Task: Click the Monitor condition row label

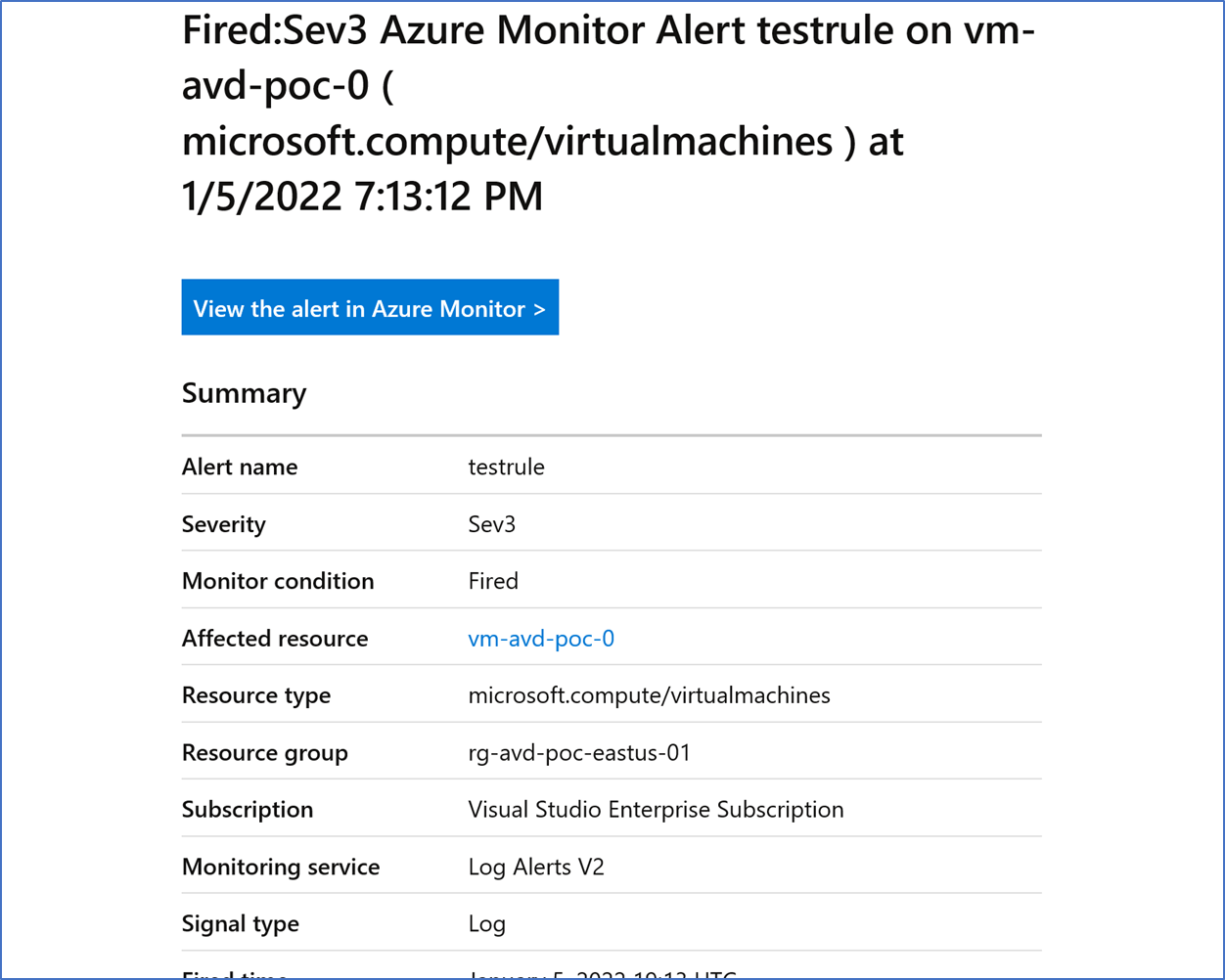Action: click(x=278, y=581)
